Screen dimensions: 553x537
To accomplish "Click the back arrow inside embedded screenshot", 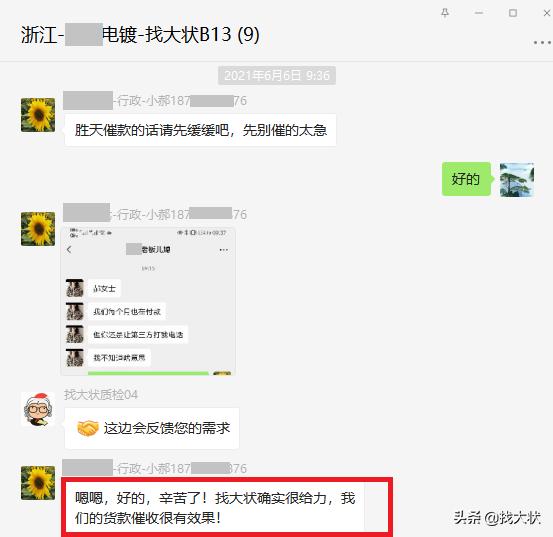I will tap(69, 250).
